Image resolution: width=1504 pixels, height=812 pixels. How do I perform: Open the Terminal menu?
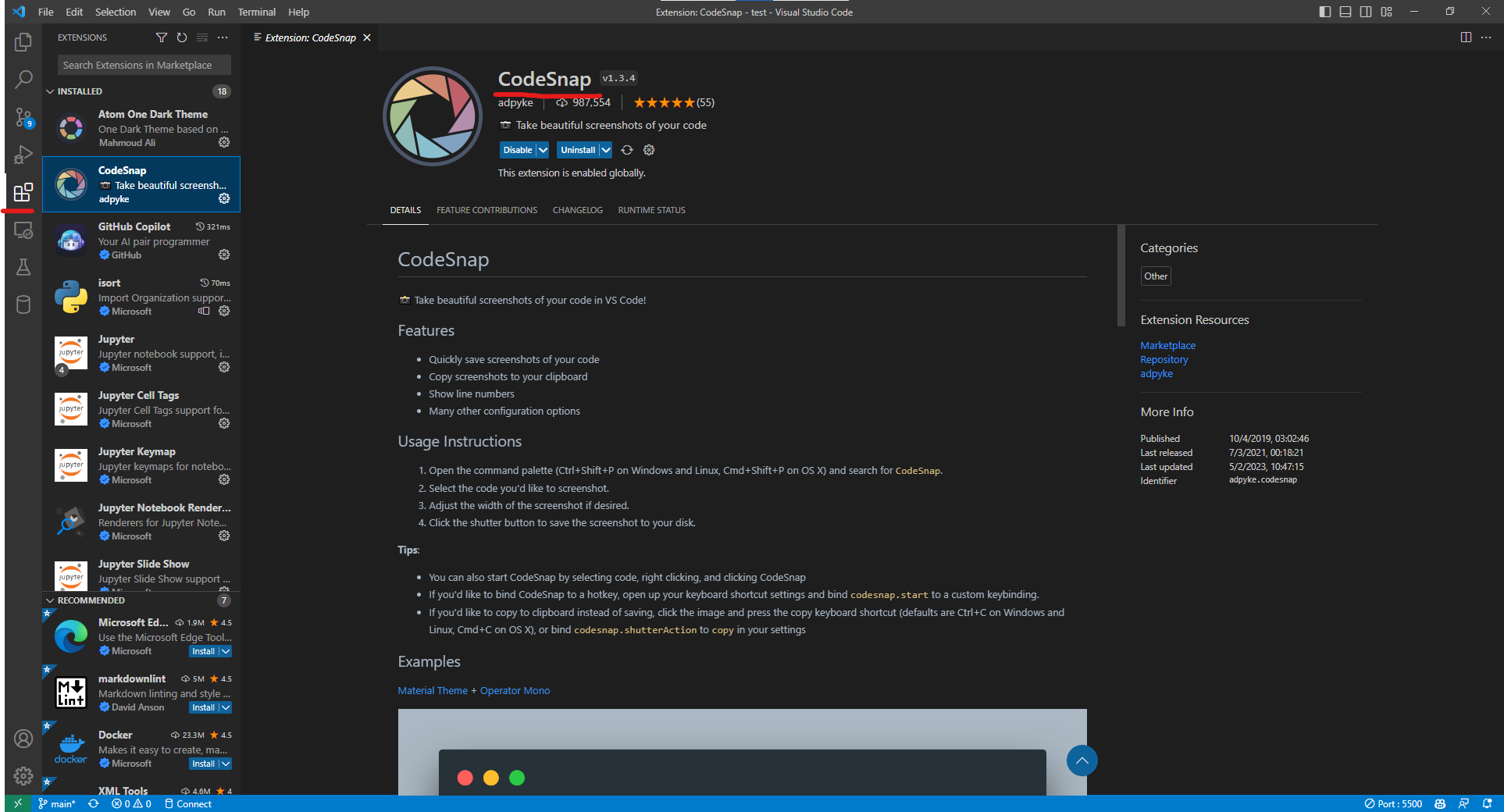click(256, 12)
